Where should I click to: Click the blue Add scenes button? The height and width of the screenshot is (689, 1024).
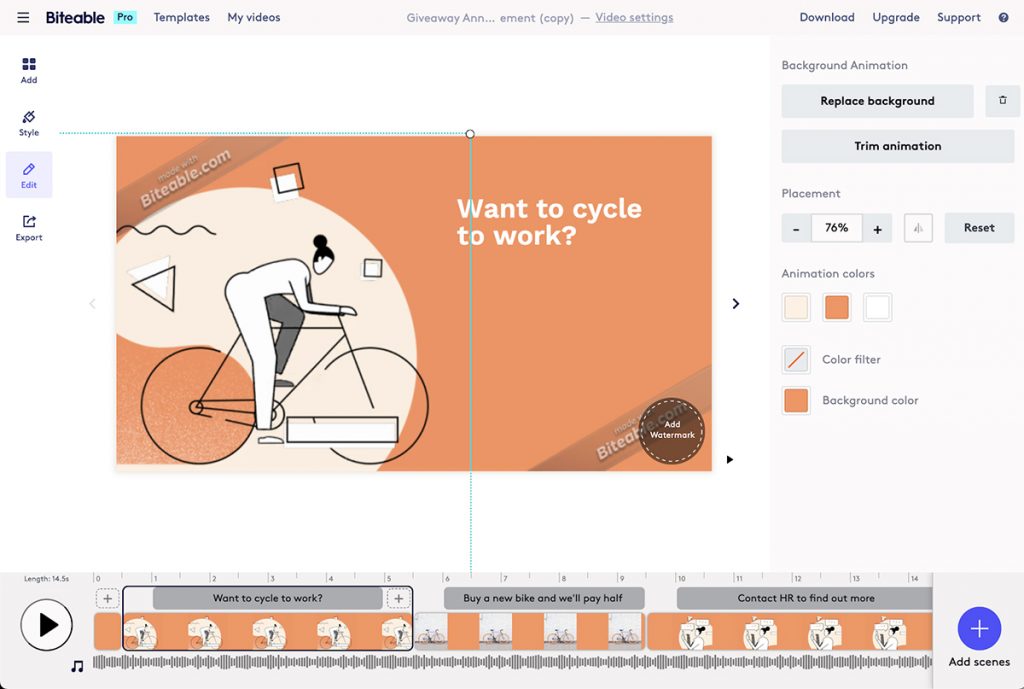(978, 630)
